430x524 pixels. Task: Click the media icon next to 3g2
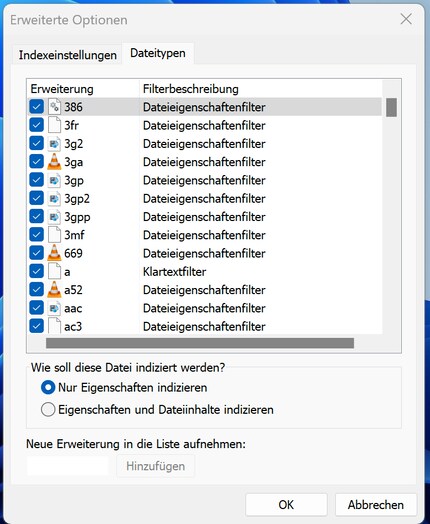coord(54,144)
